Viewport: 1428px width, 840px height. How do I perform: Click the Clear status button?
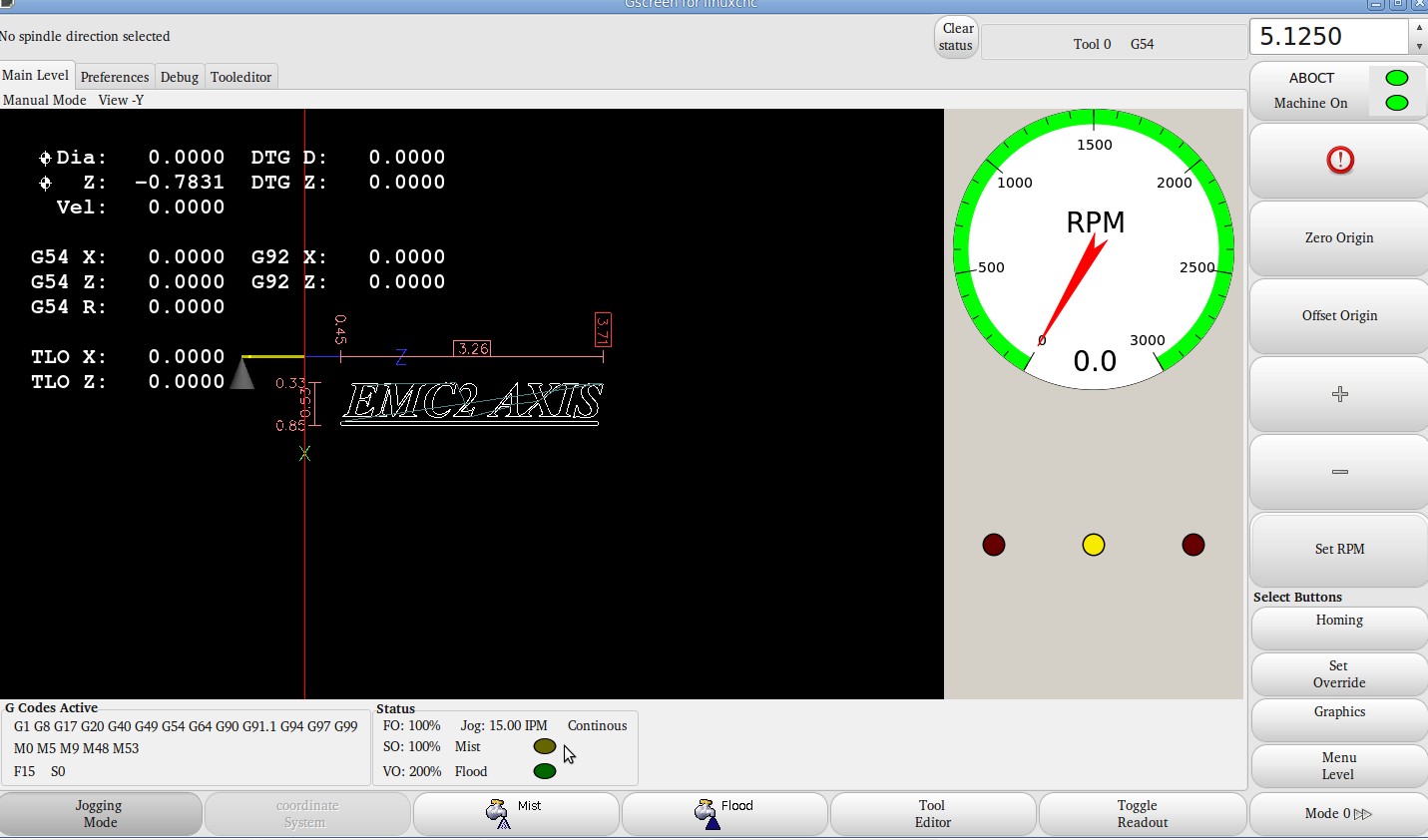956,37
